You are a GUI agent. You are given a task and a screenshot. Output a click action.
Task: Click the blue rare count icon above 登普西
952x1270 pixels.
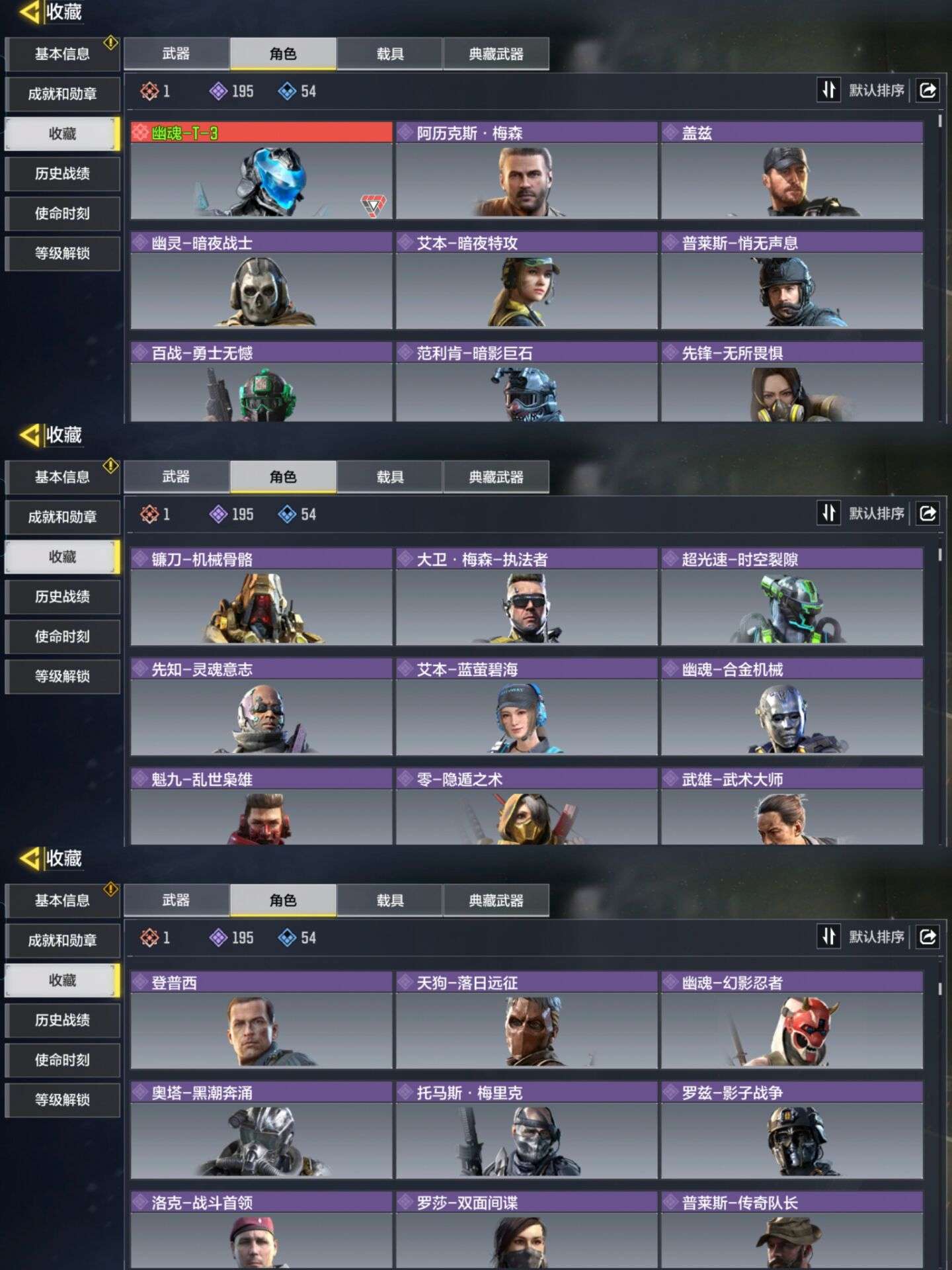(x=287, y=937)
